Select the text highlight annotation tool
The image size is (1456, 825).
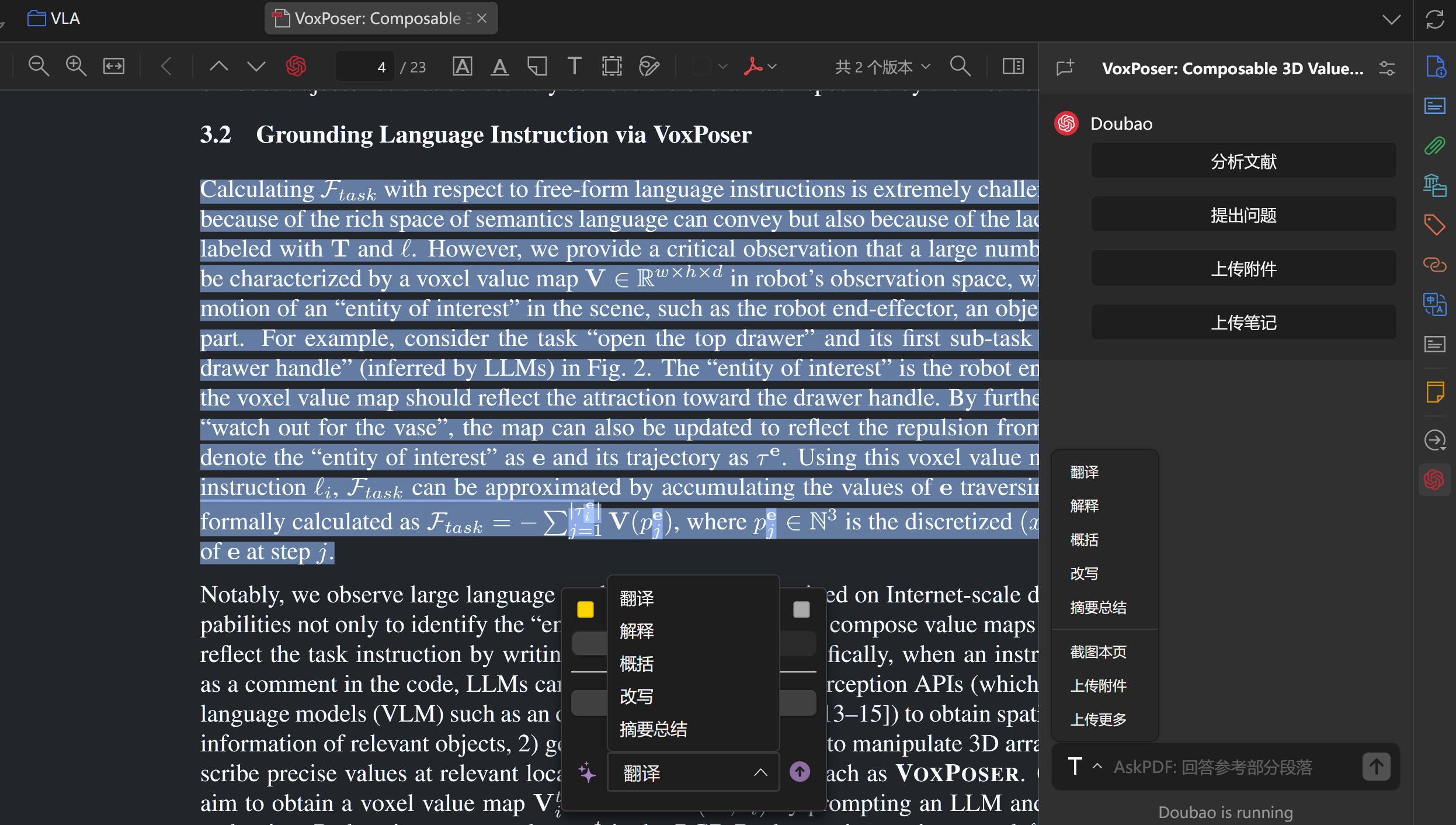[x=462, y=66]
